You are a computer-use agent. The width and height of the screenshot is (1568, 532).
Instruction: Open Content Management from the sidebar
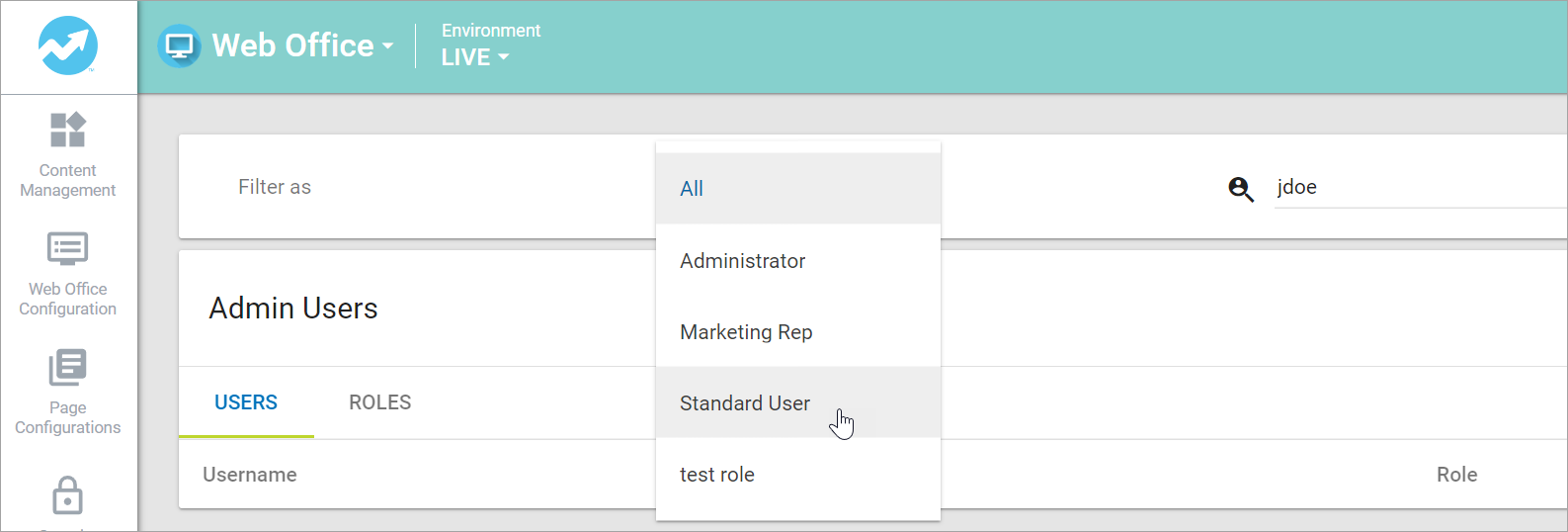[68, 155]
